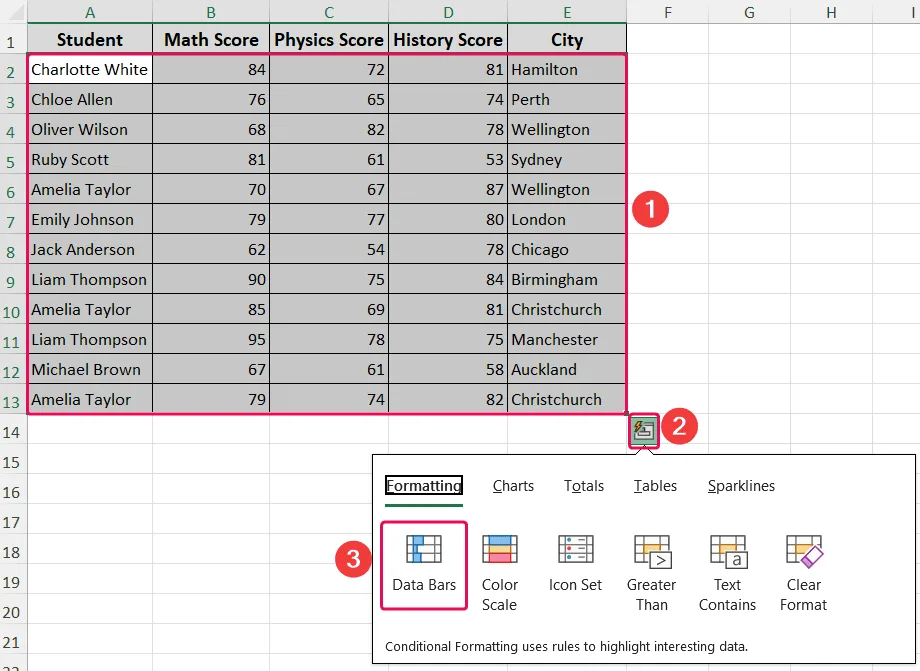The width and height of the screenshot is (920, 671).
Task: Select column E header
Action: [x=567, y=12]
